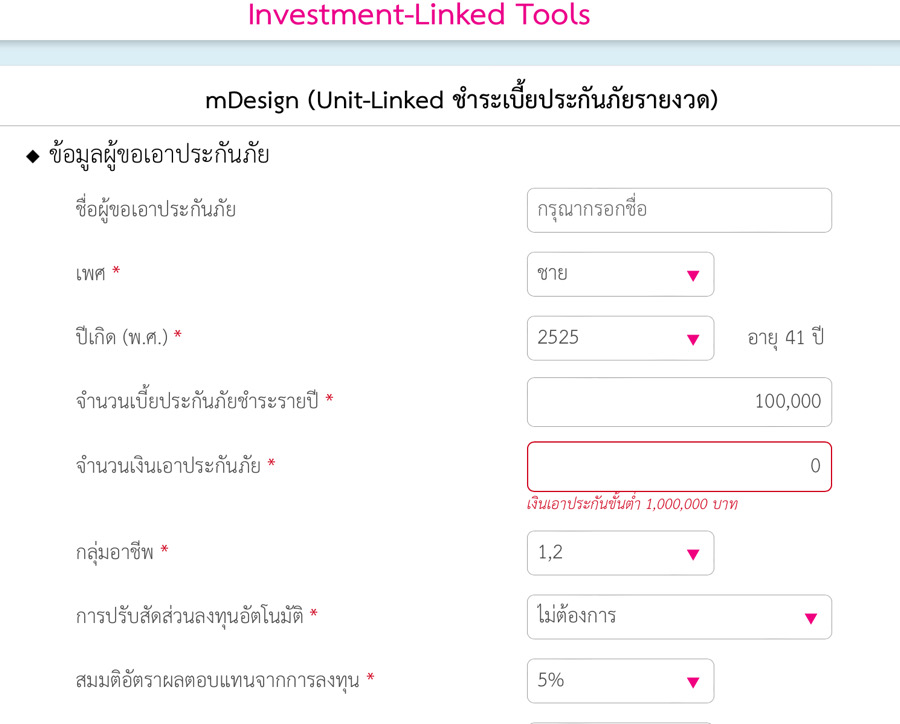900x724 pixels.
Task: Click the Investment-Linked Tools heading
Action: point(419,16)
